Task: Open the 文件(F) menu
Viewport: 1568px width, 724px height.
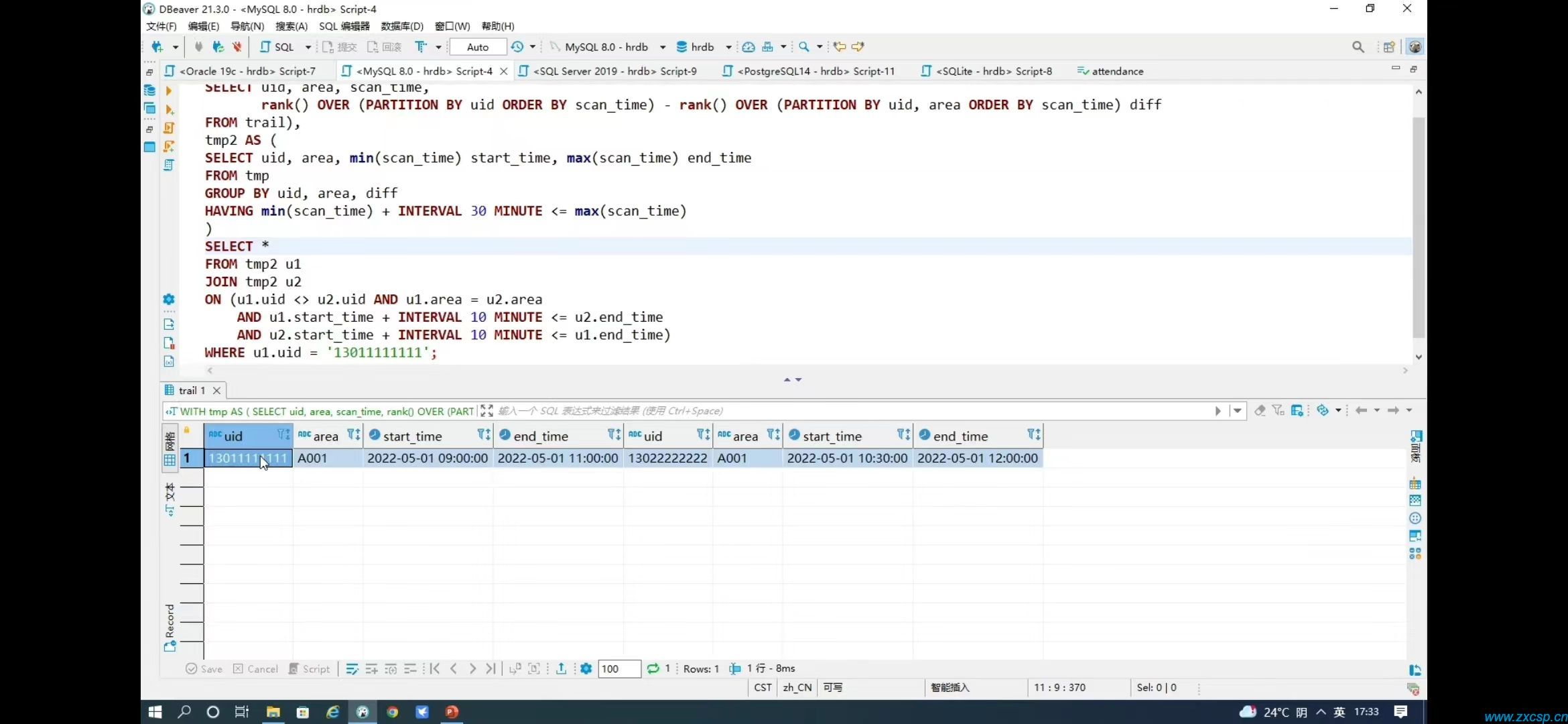Action: tap(161, 26)
